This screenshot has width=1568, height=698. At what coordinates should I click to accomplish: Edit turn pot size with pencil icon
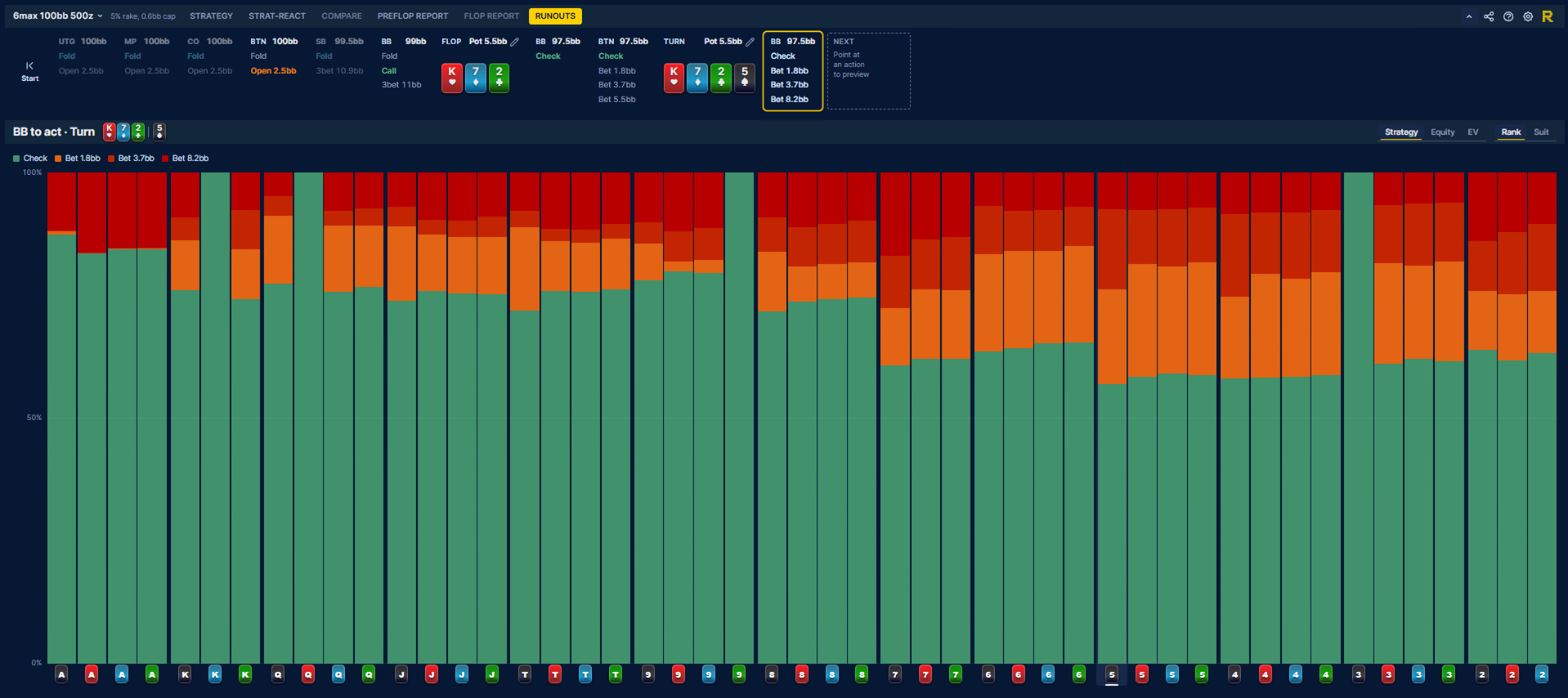pos(750,42)
